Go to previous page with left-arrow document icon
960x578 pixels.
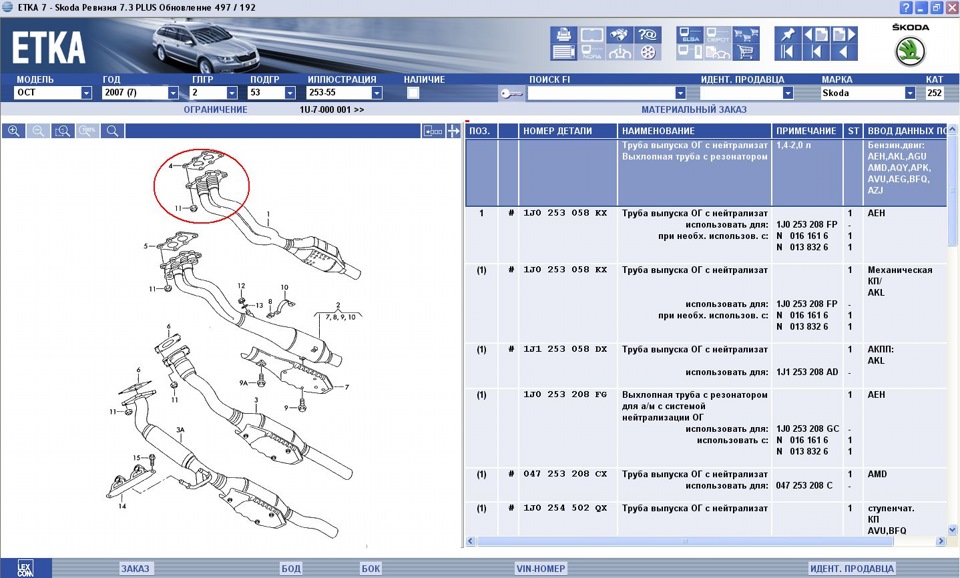(816, 35)
